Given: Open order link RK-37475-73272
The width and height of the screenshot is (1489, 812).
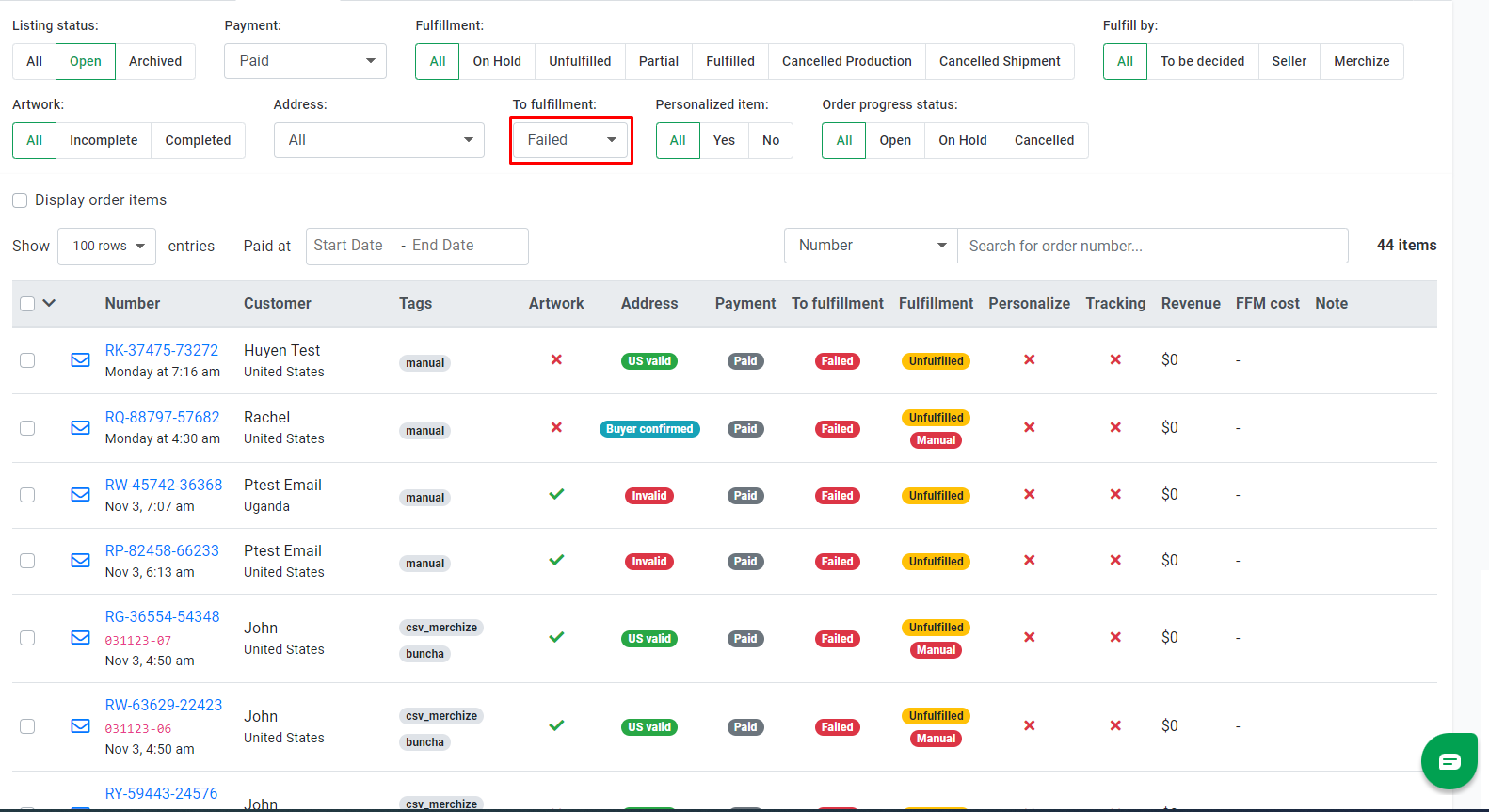Looking at the screenshot, I should pos(162,350).
